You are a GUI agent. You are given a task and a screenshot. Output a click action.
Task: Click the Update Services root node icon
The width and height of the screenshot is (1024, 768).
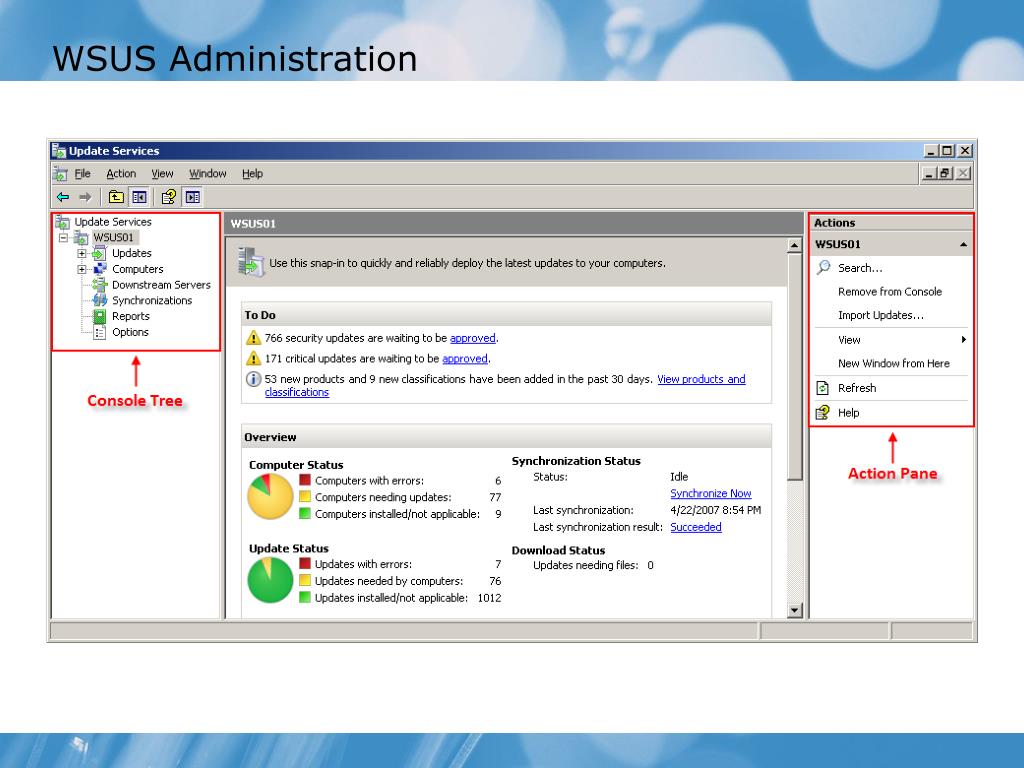[x=63, y=222]
